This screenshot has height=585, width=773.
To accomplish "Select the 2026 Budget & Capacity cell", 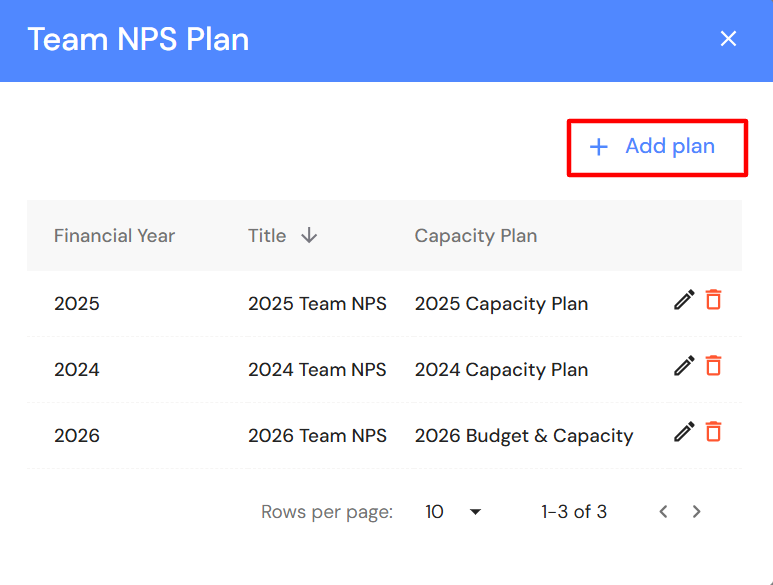I will [x=524, y=436].
